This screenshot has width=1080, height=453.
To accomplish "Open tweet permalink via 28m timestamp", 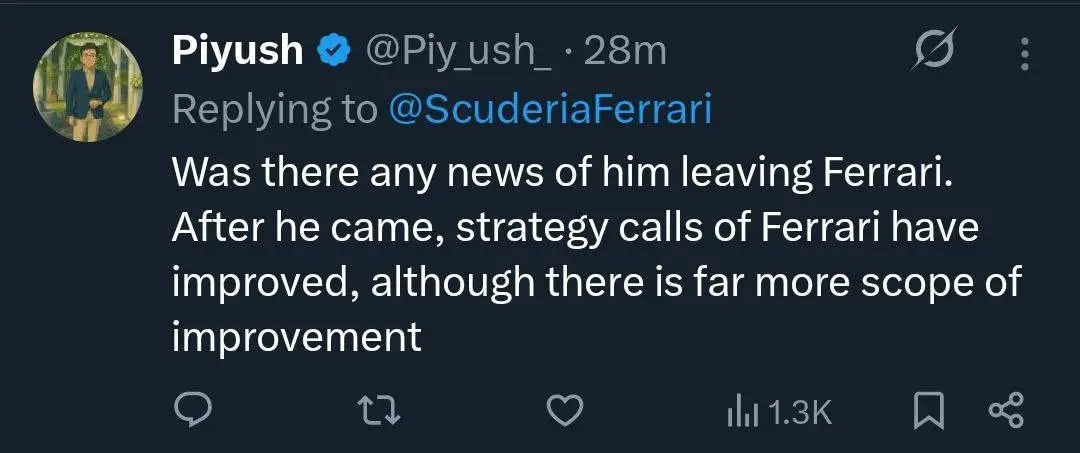I will pyautogui.click(x=625, y=52).
